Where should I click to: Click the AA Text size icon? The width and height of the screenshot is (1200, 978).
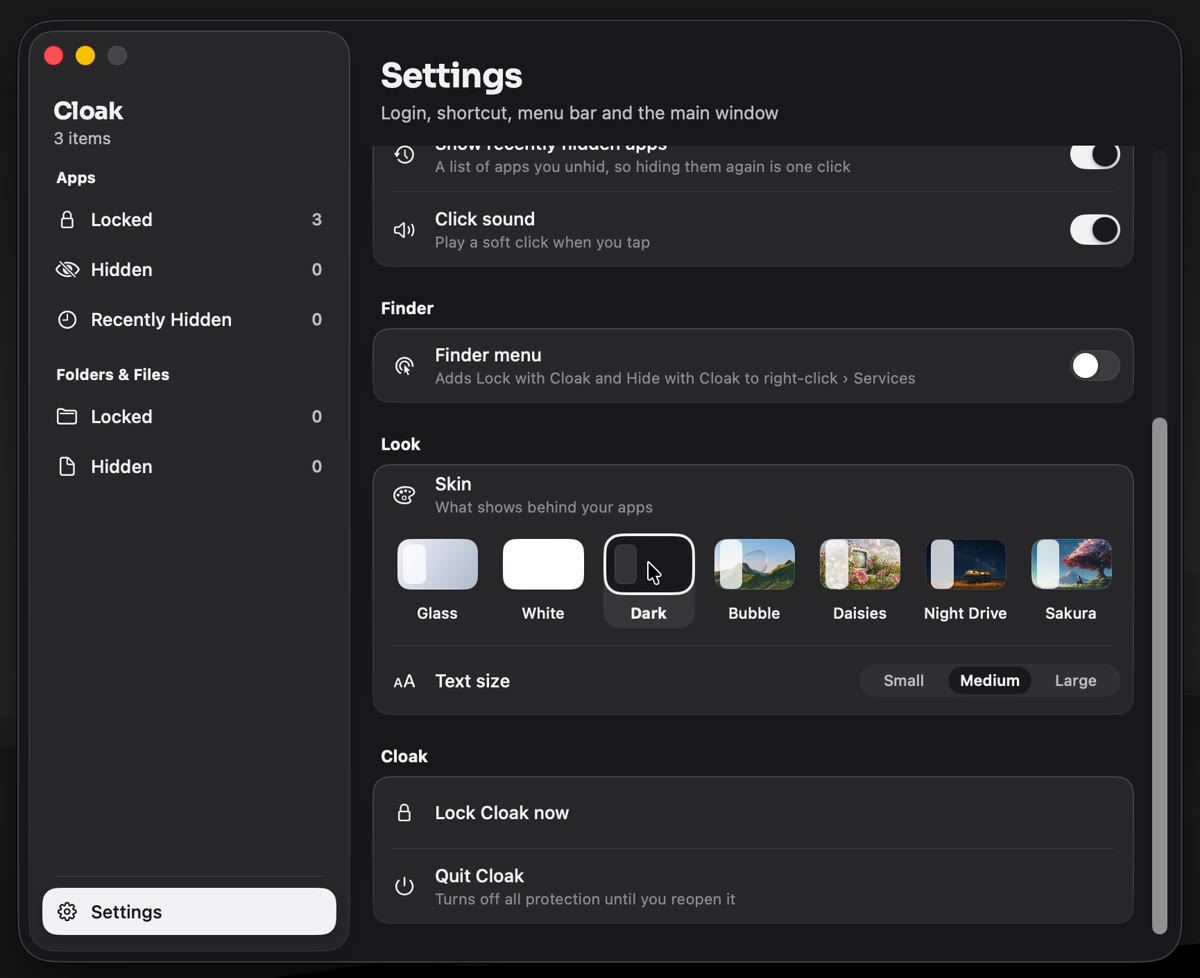(x=404, y=681)
